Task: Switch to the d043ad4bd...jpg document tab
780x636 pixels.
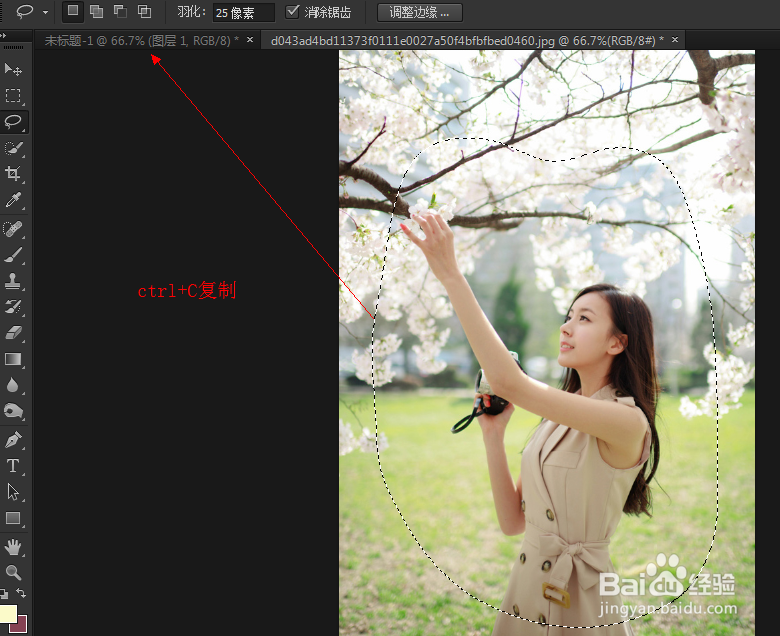Action: 467,40
